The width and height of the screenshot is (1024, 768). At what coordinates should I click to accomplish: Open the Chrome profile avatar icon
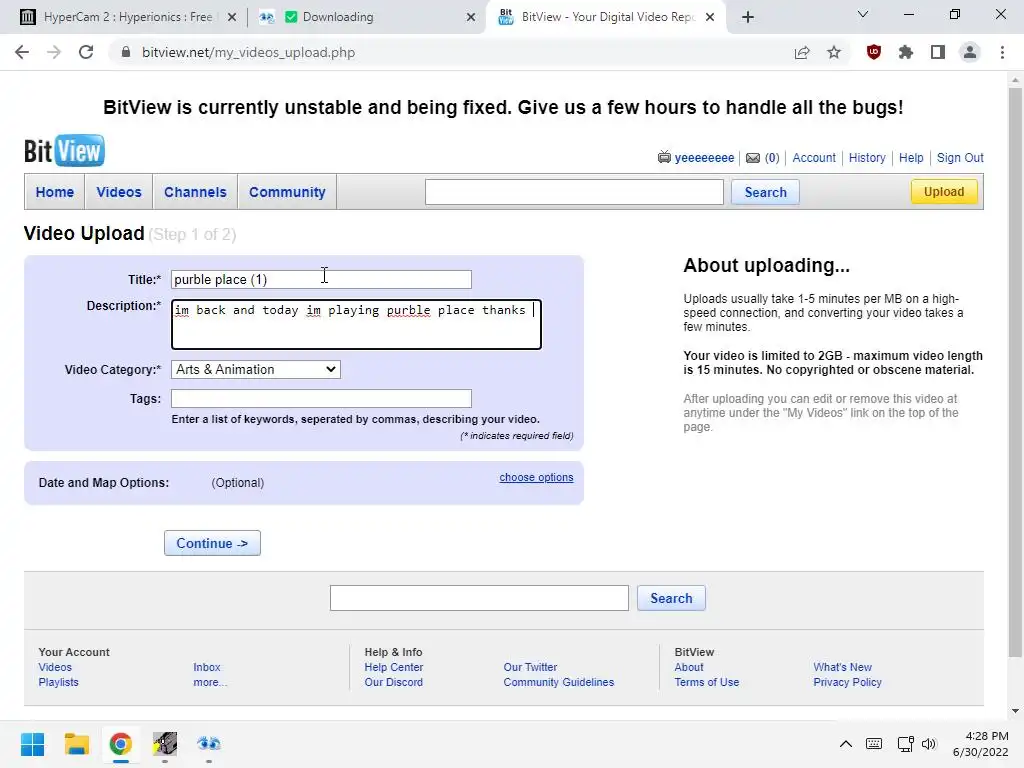pos(970,52)
